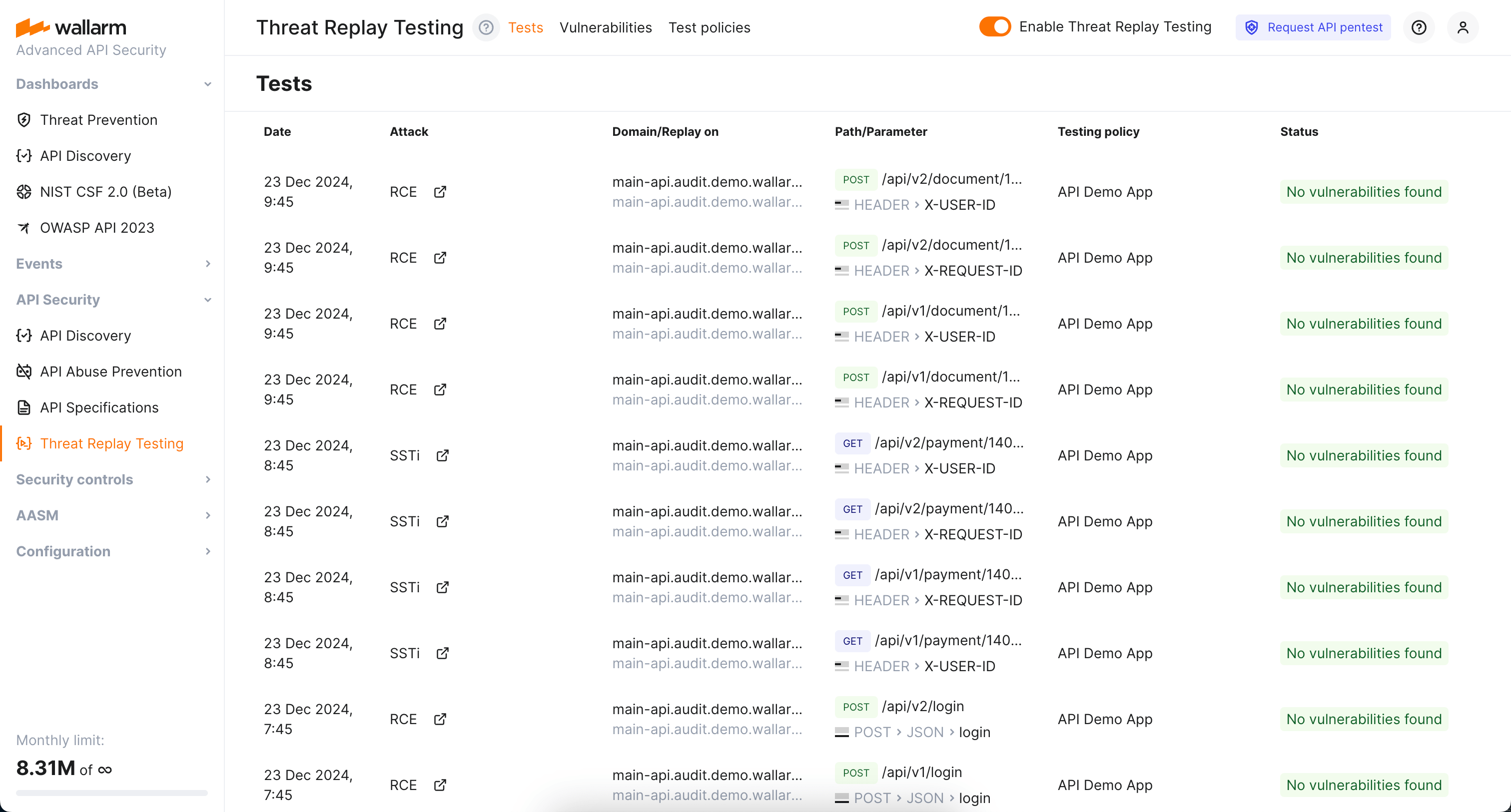Click the Date column header
1511x812 pixels.
point(277,131)
